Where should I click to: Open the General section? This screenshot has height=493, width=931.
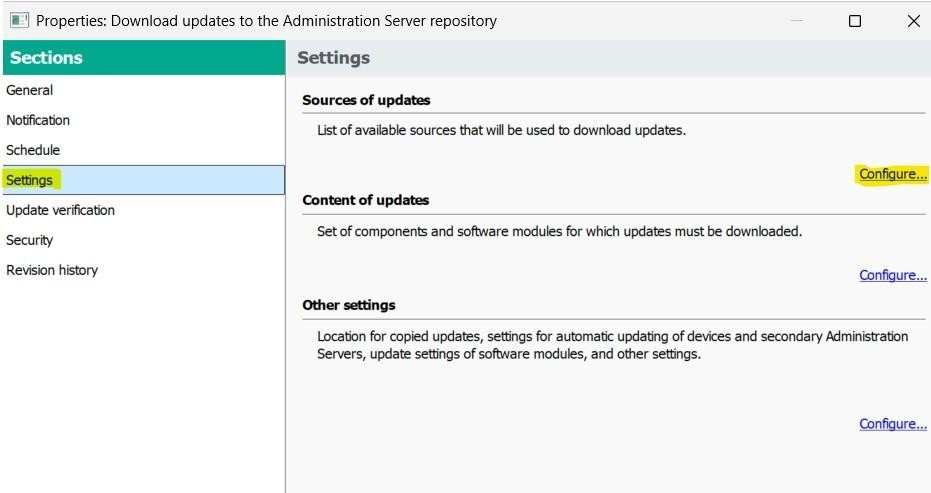[30, 90]
